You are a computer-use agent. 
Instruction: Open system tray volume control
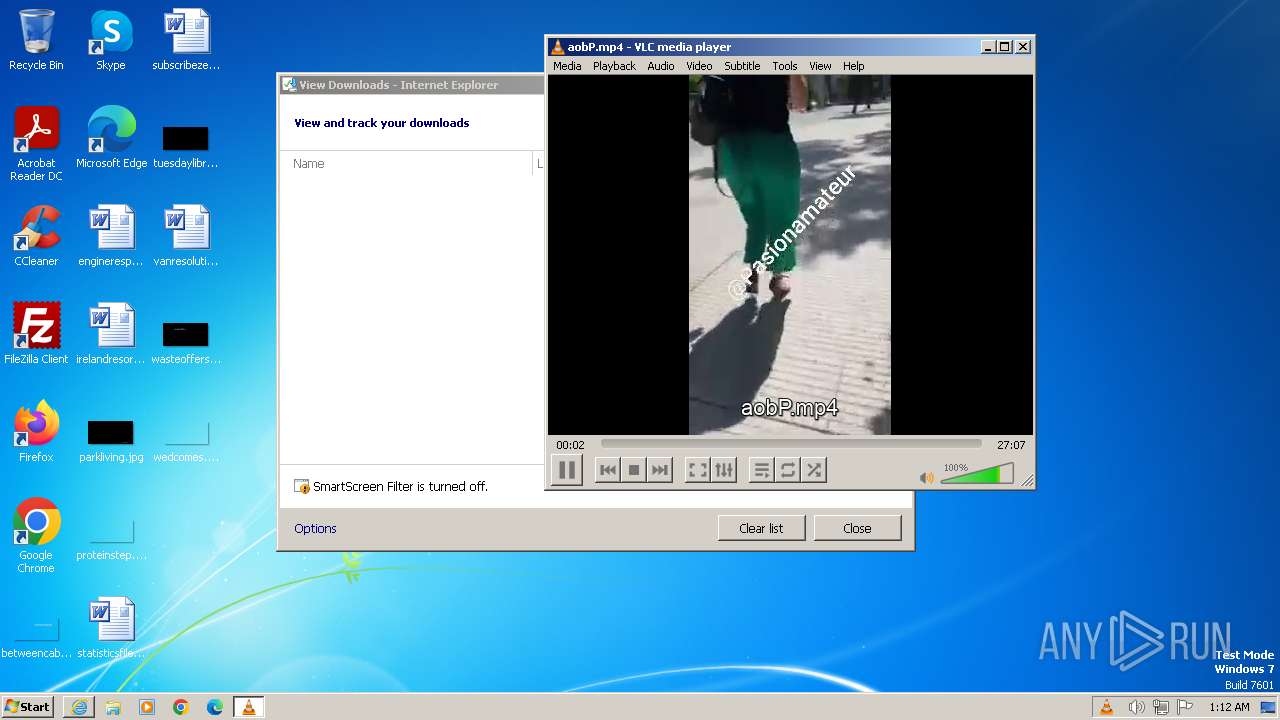click(1136, 707)
